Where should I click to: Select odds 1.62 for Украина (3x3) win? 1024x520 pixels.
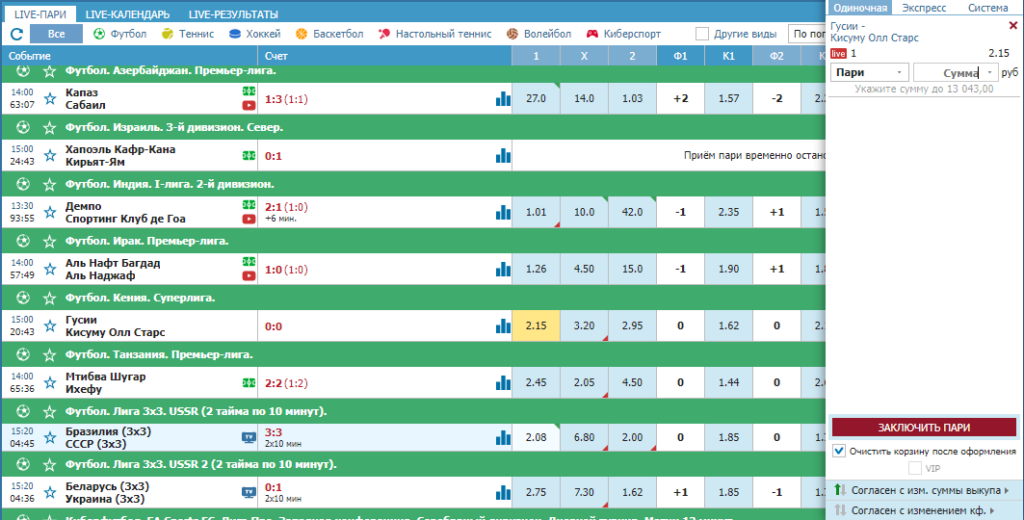[x=632, y=493]
